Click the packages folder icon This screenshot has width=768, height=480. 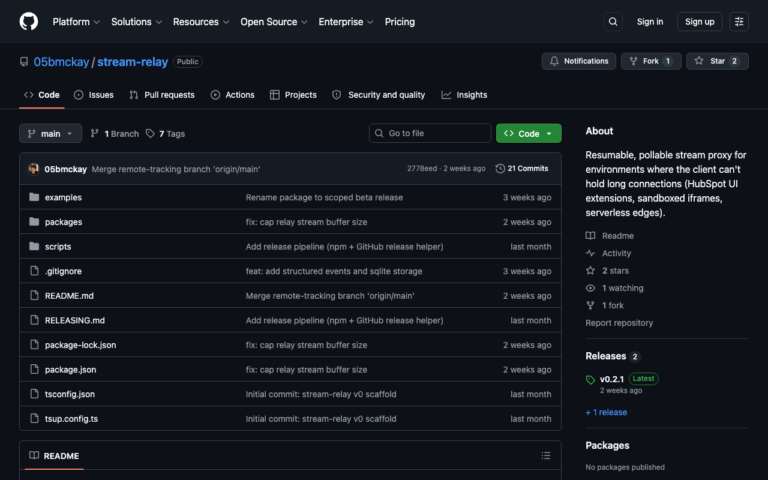coord(34,221)
